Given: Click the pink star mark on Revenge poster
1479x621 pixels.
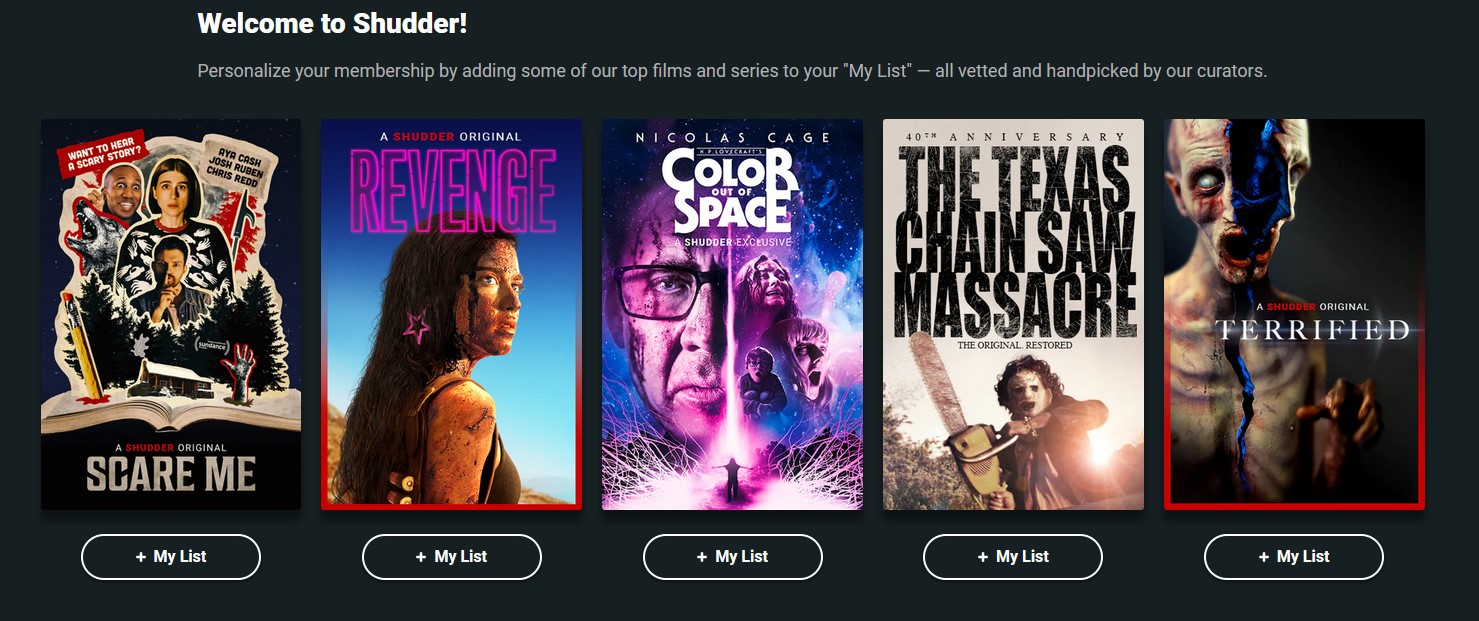Looking at the screenshot, I should pos(416,324).
